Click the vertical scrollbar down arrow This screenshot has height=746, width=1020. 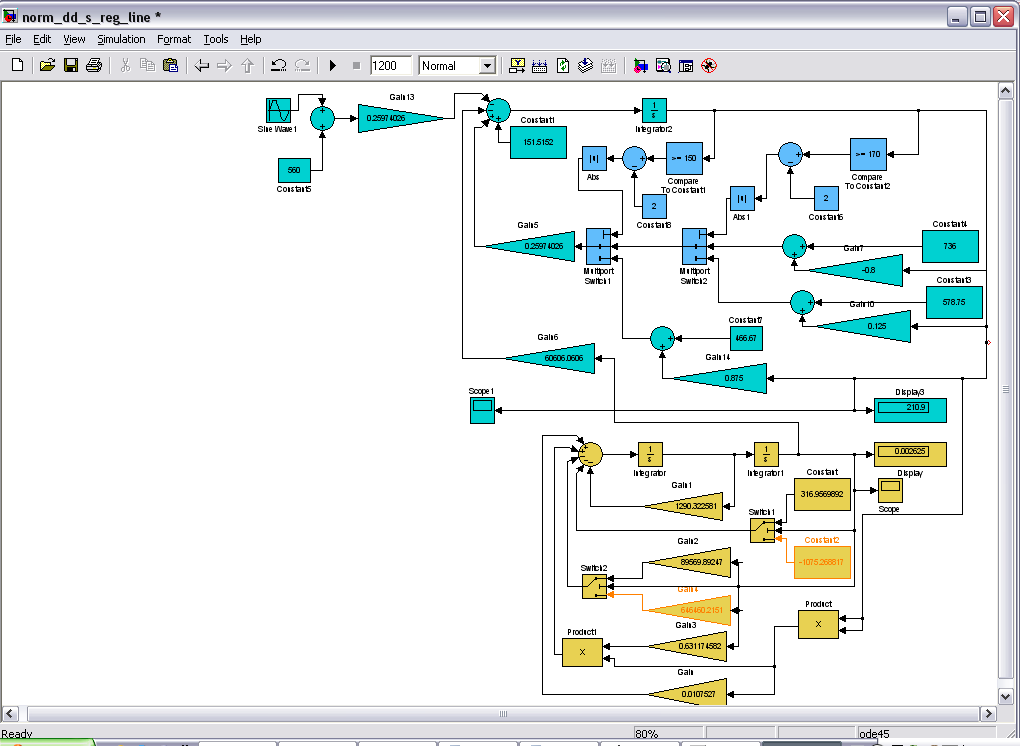click(1007, 695)
